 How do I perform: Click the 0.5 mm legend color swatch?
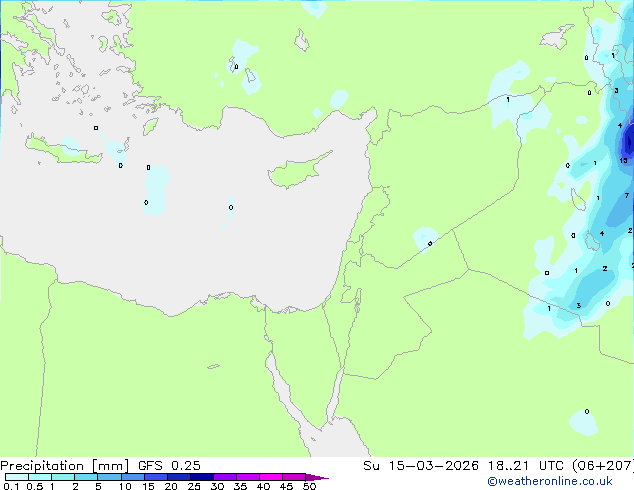click(x=40, y=477)
